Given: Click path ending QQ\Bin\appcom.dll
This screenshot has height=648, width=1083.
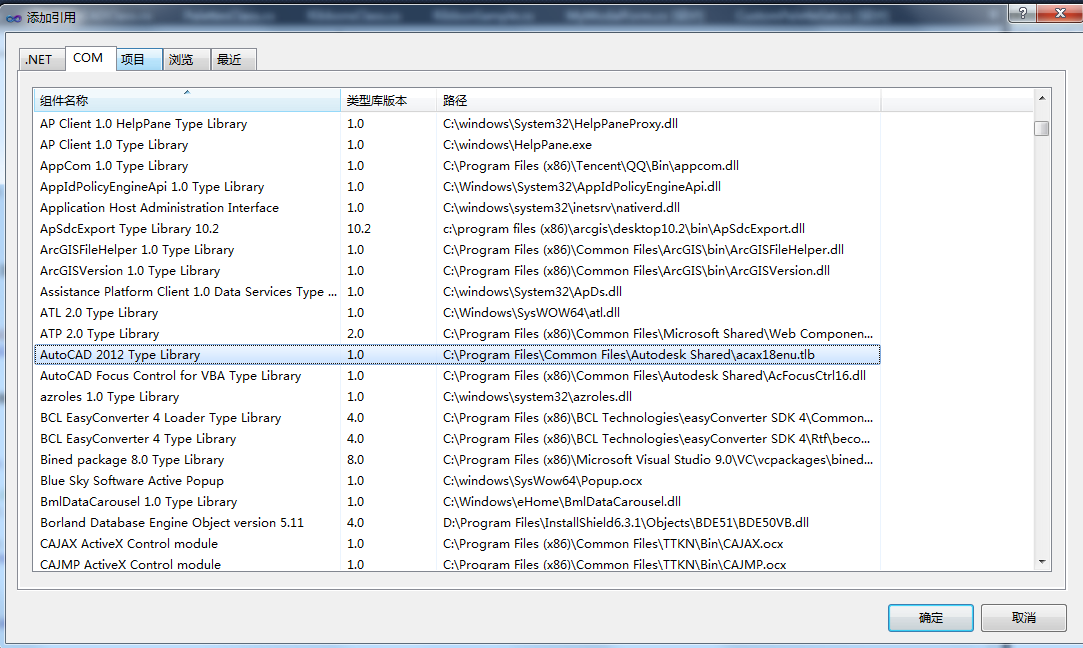Looking at the screenshot, I should point(591,166).
